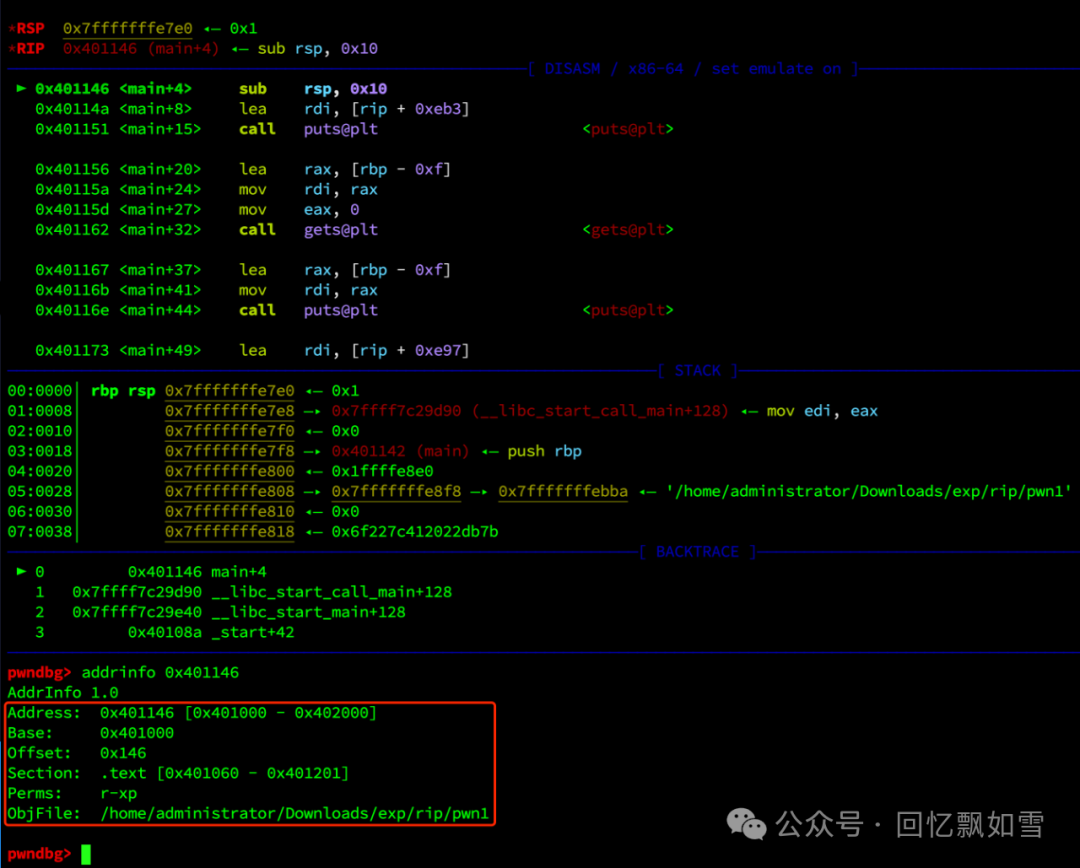Select pointer 0x7fffffffe8f8 in stack
1080x868 pixels.
click(x=396, y=491)
